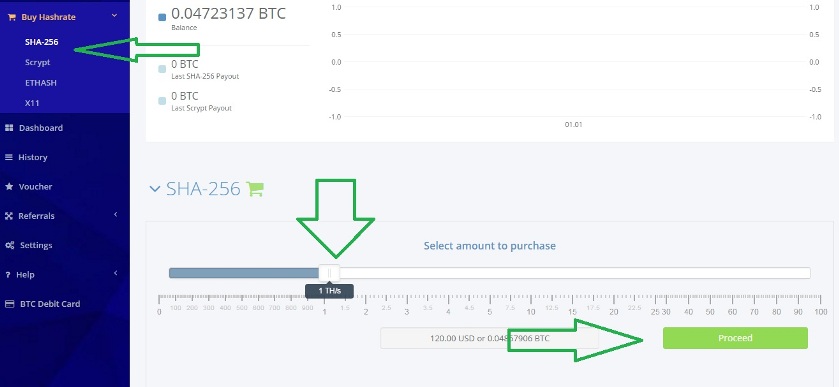
Task: Collapse the Buy Hashrate menu chevron
Action: pyautogui.click(x=115, y=17)
